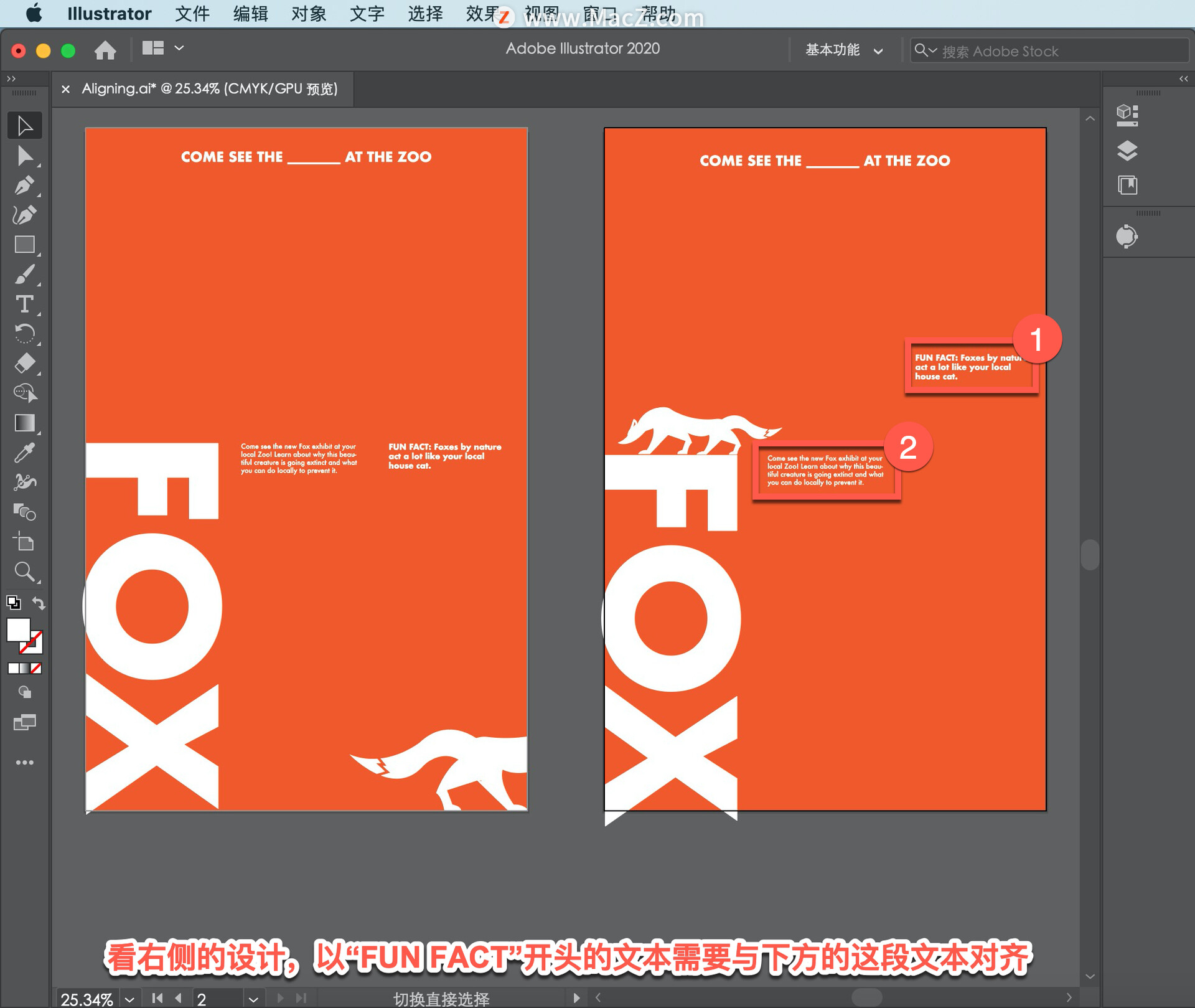Select the Zoom magnifier tool
1195x1008 pixels.
(25, 572)
